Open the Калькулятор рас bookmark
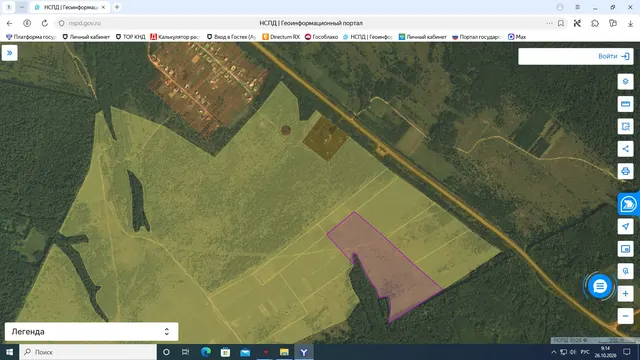Viewport: 640px width, 360px height. (175, 37)
